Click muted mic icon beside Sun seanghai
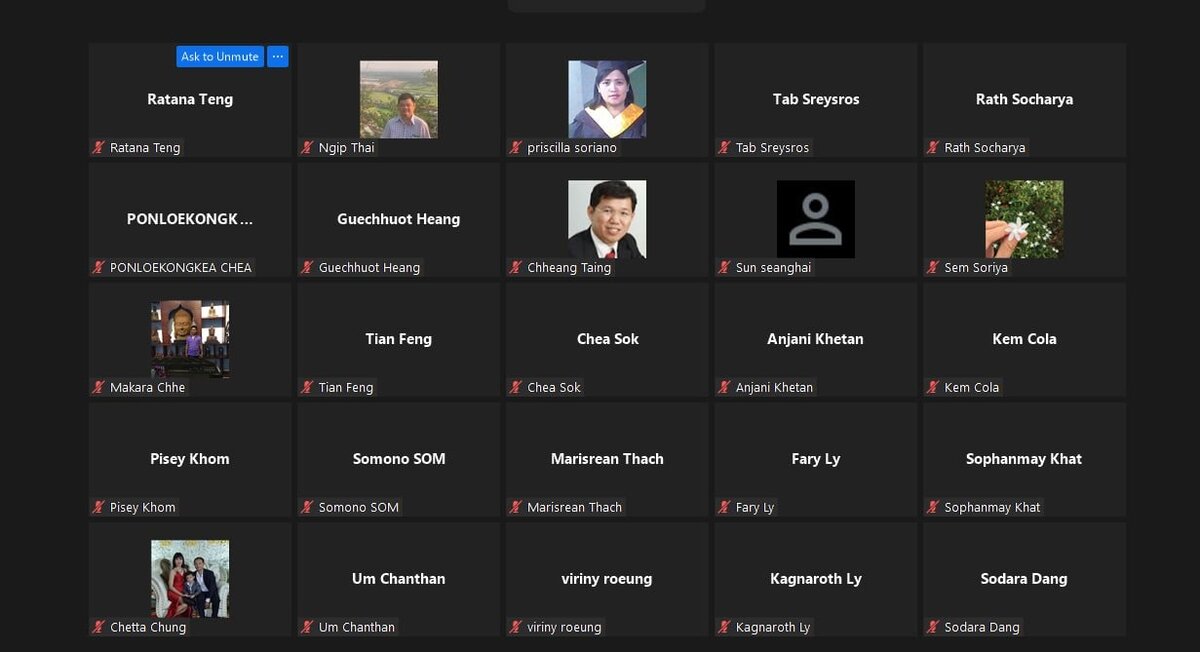Viewport: 1200px width, 652px height. (725, 268)
